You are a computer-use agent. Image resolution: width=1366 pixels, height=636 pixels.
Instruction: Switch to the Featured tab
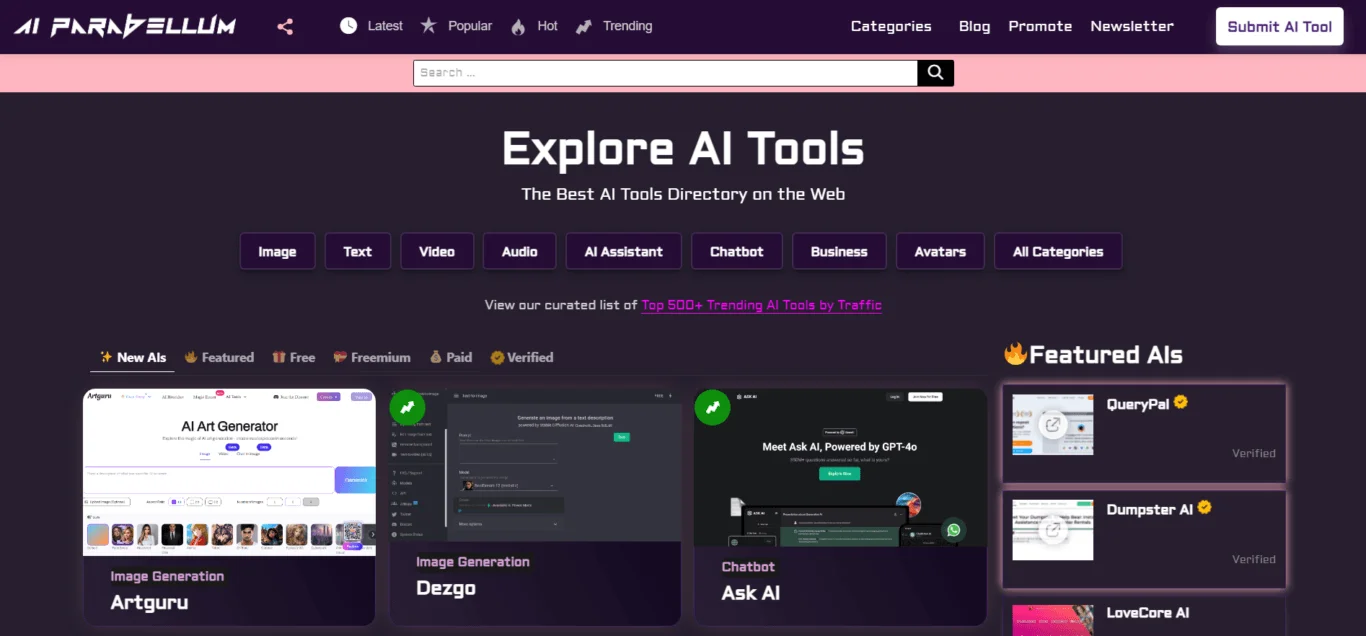tap(219, 358)
